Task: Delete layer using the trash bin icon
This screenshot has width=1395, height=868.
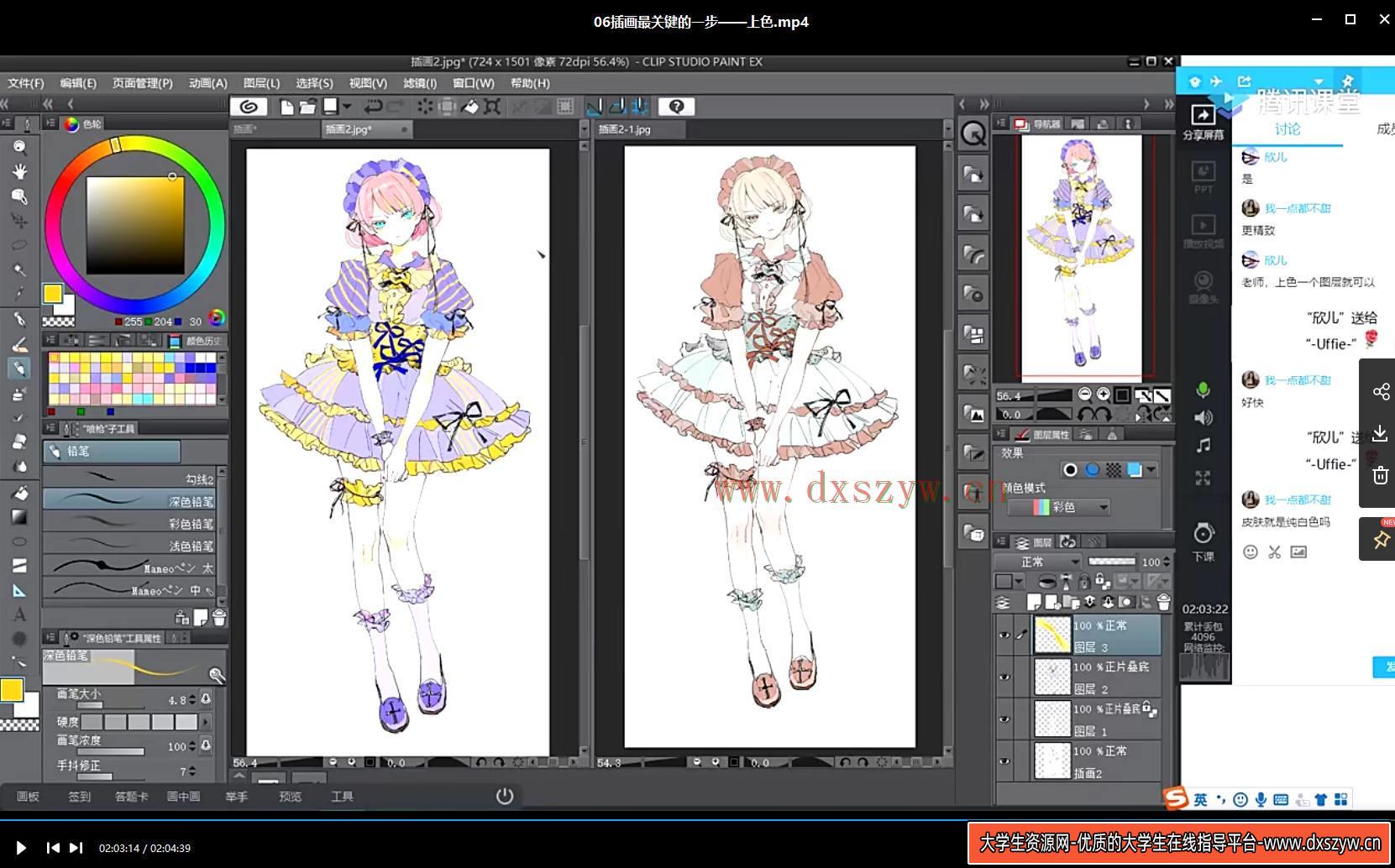Action: 1163,602
